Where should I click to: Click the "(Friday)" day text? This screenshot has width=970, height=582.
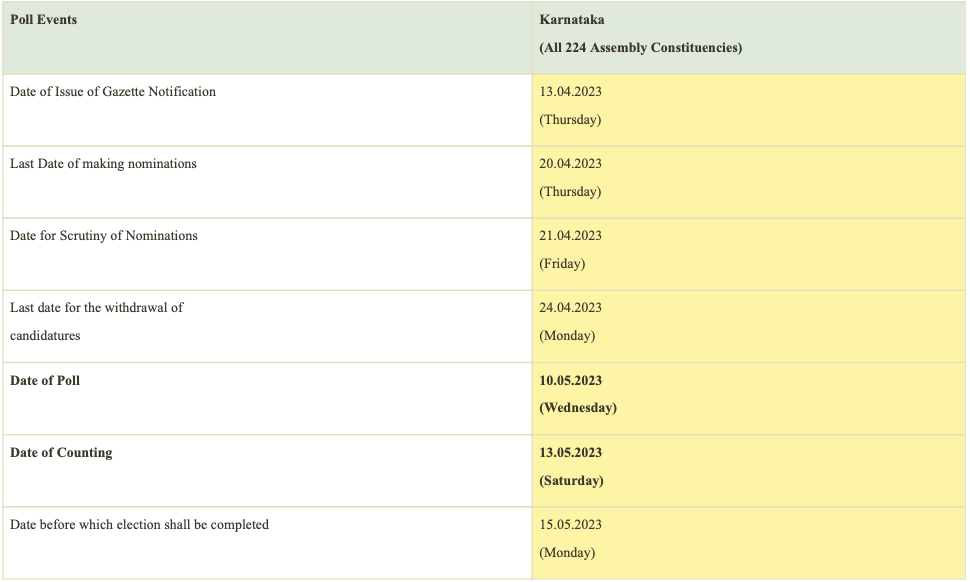click(562, 264)
